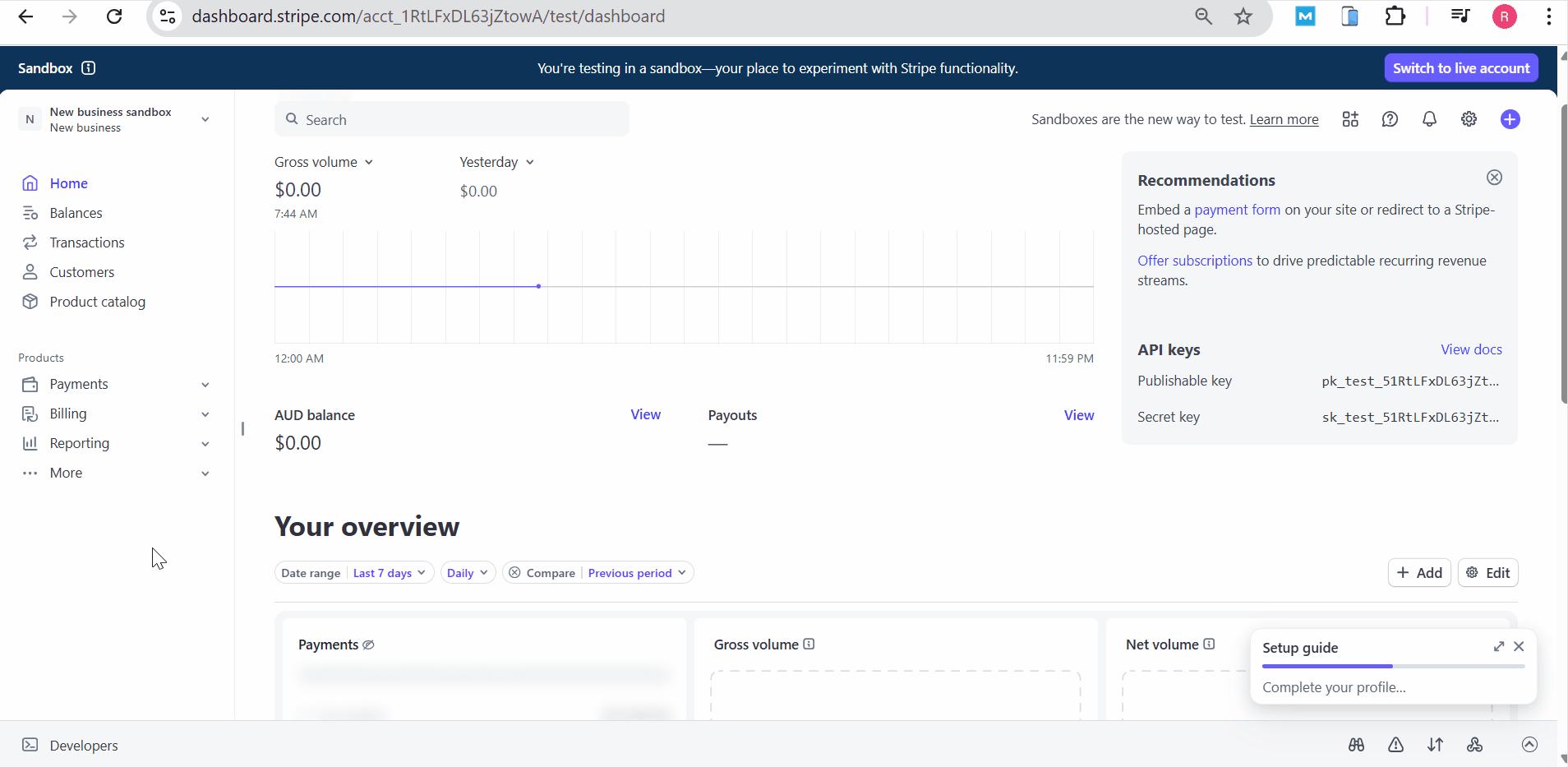Screen dimensions: 1568x767
Task: Open the Offer subscriptions link
Action: pyautogui.click(x=1195, y=261)
